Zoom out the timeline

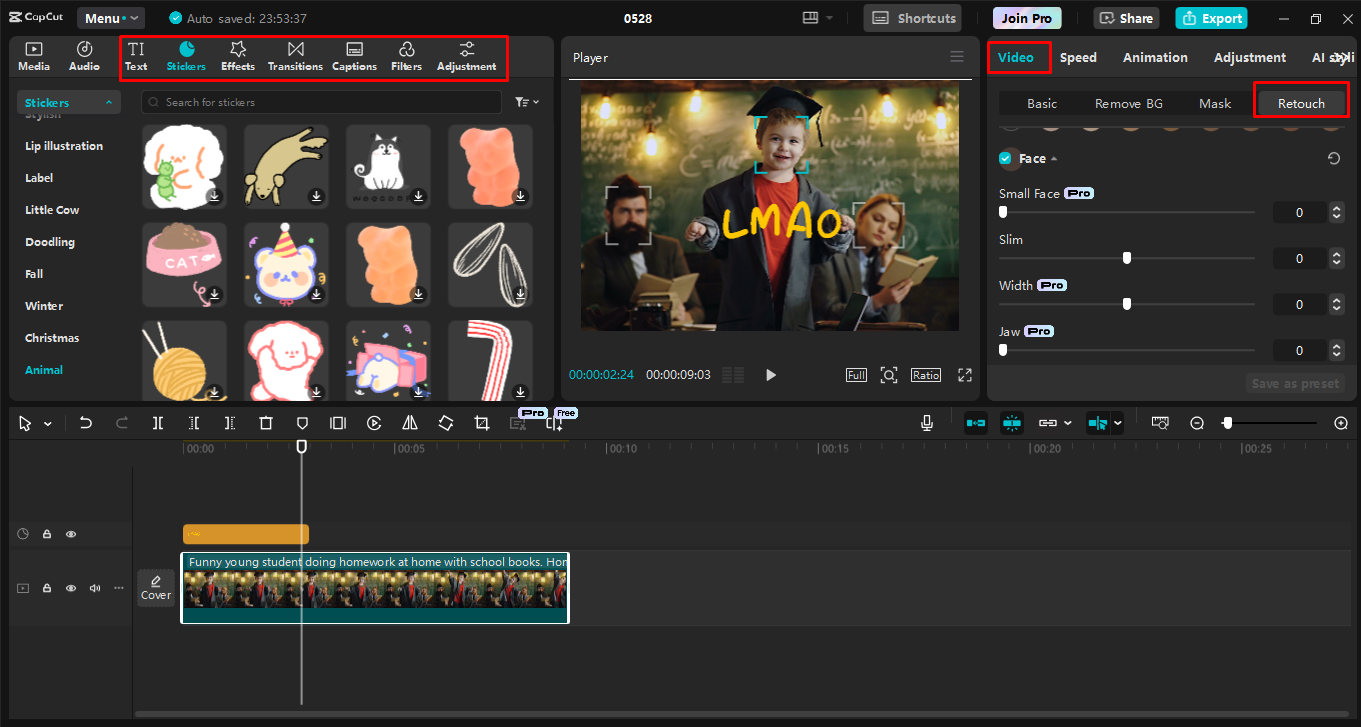pos(1197,423)
